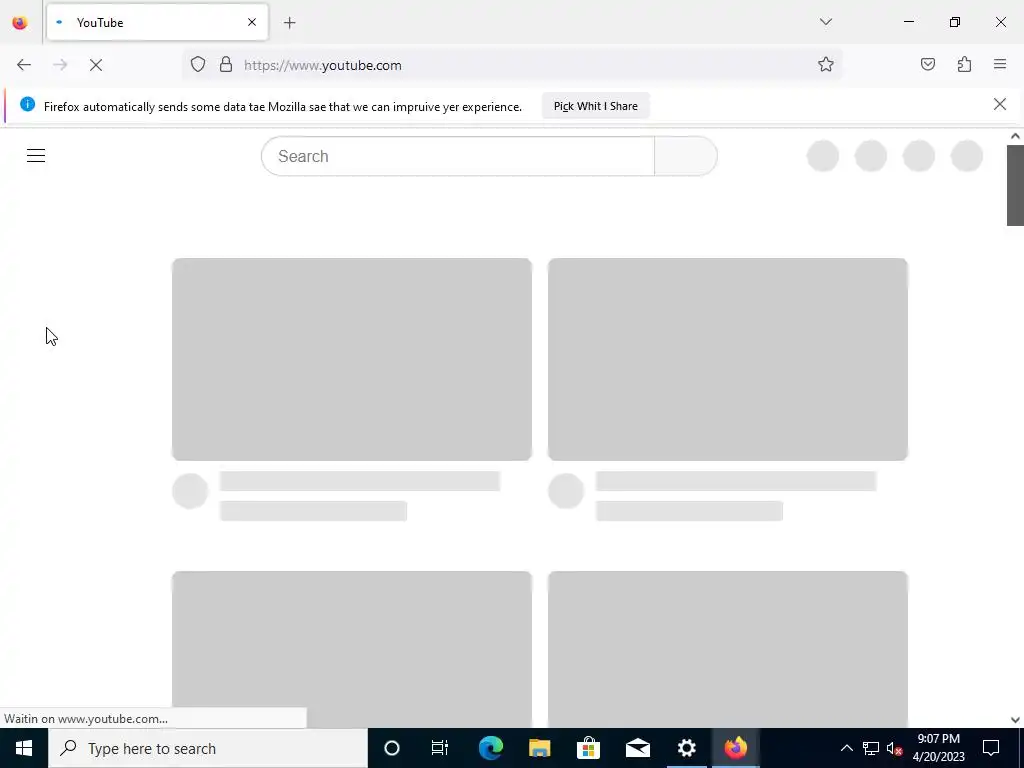Viewport: 1024px width, 768px height.
Task: Open the network status tray icon
Action: [x=871, y=748]
